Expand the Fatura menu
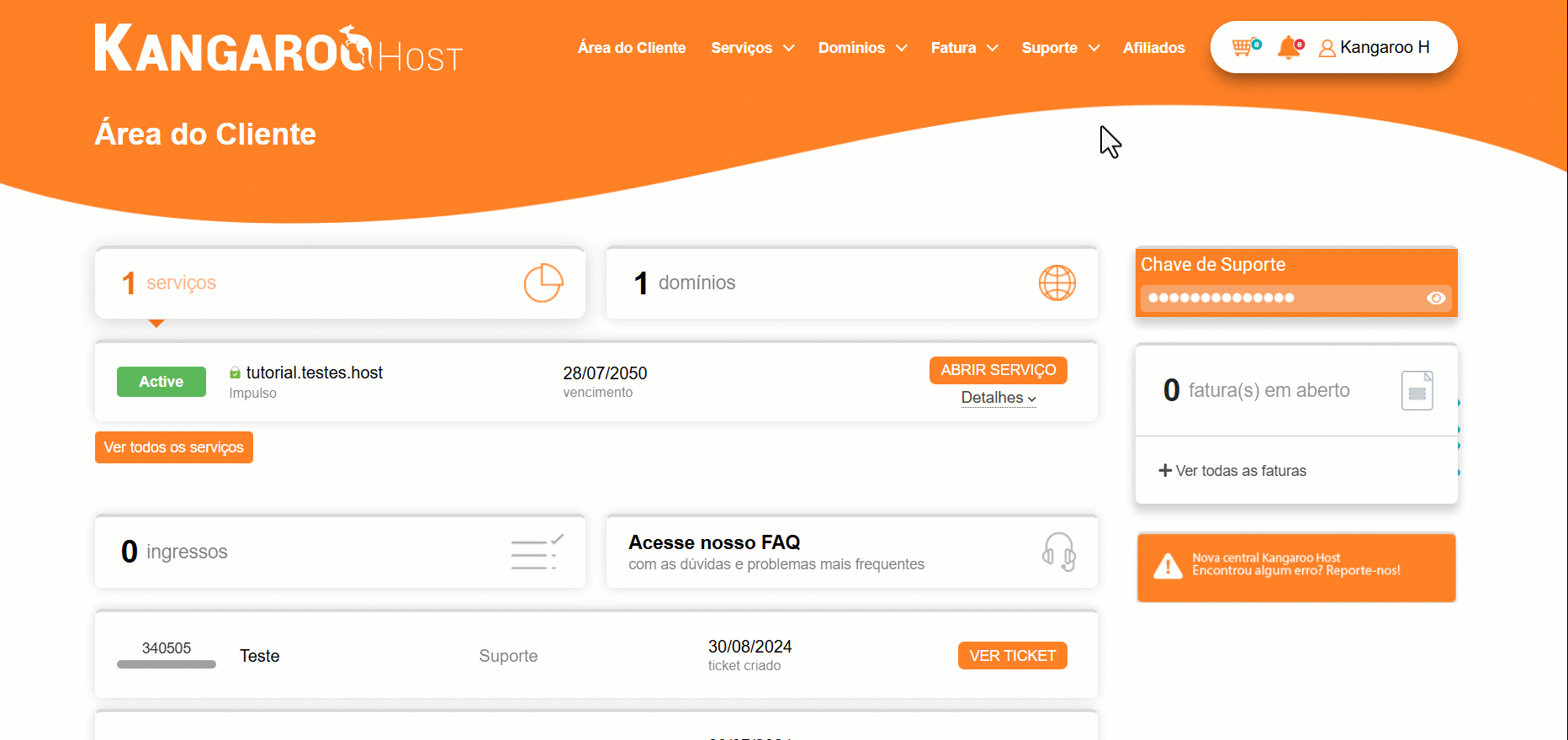The height and width of the screenshot is (740, 1568). coord(965,48)
